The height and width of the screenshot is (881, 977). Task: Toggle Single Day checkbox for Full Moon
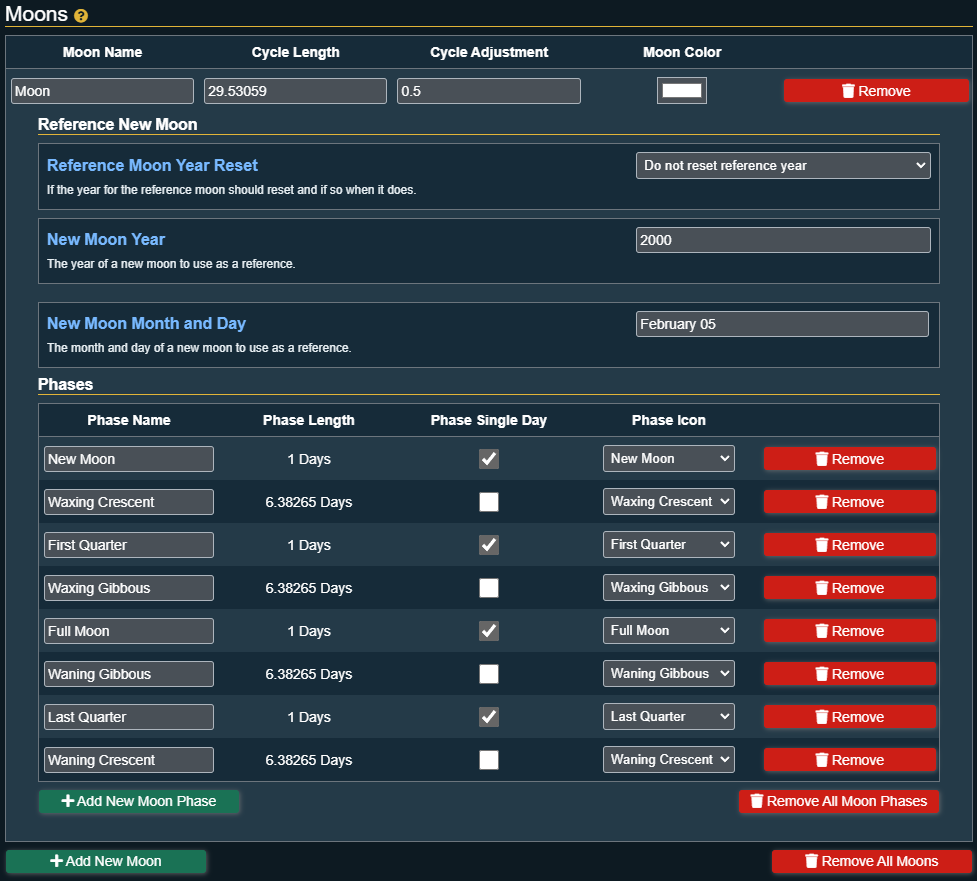point(489,631)
